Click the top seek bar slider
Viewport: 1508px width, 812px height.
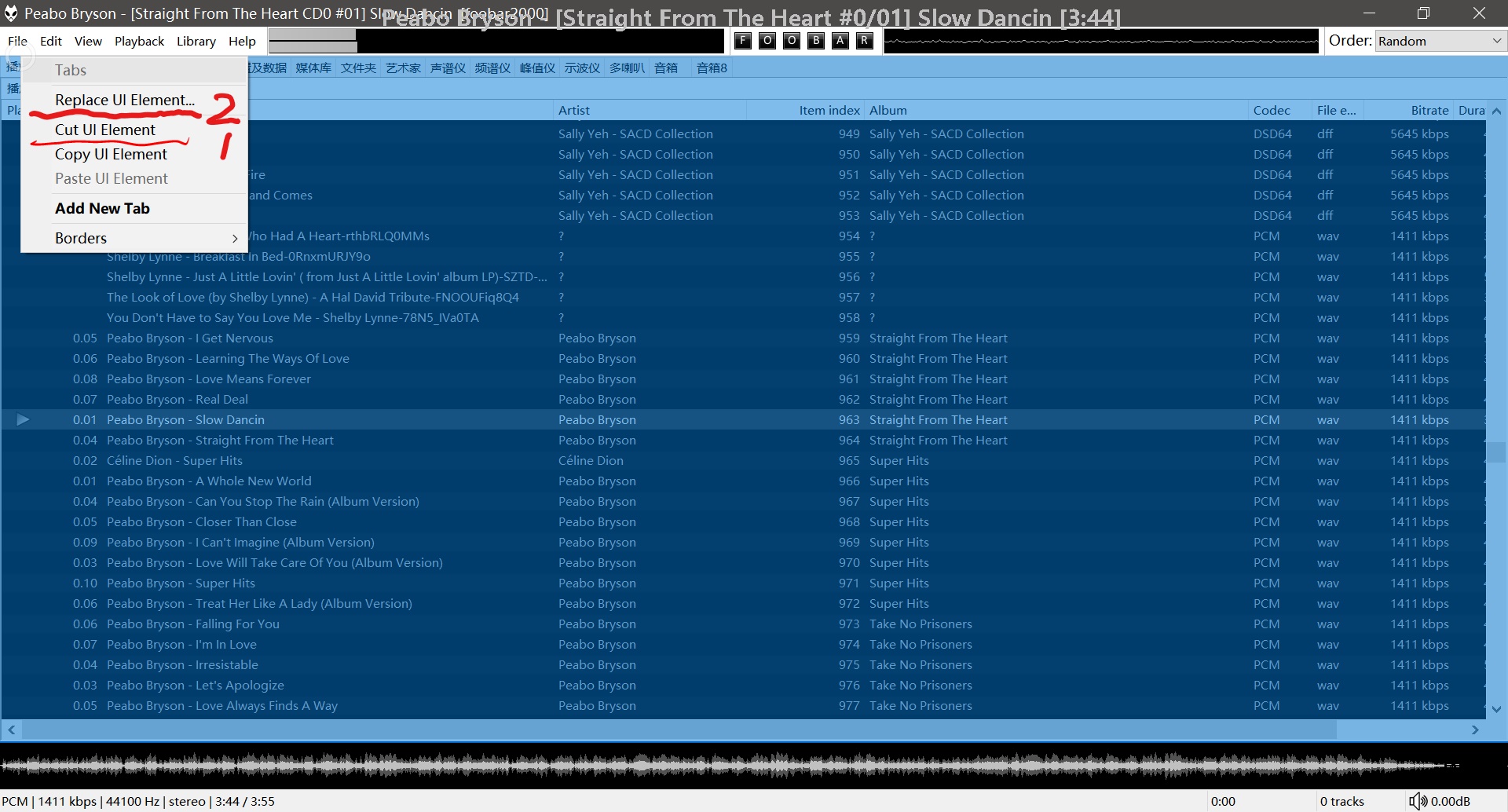point(496,41)
